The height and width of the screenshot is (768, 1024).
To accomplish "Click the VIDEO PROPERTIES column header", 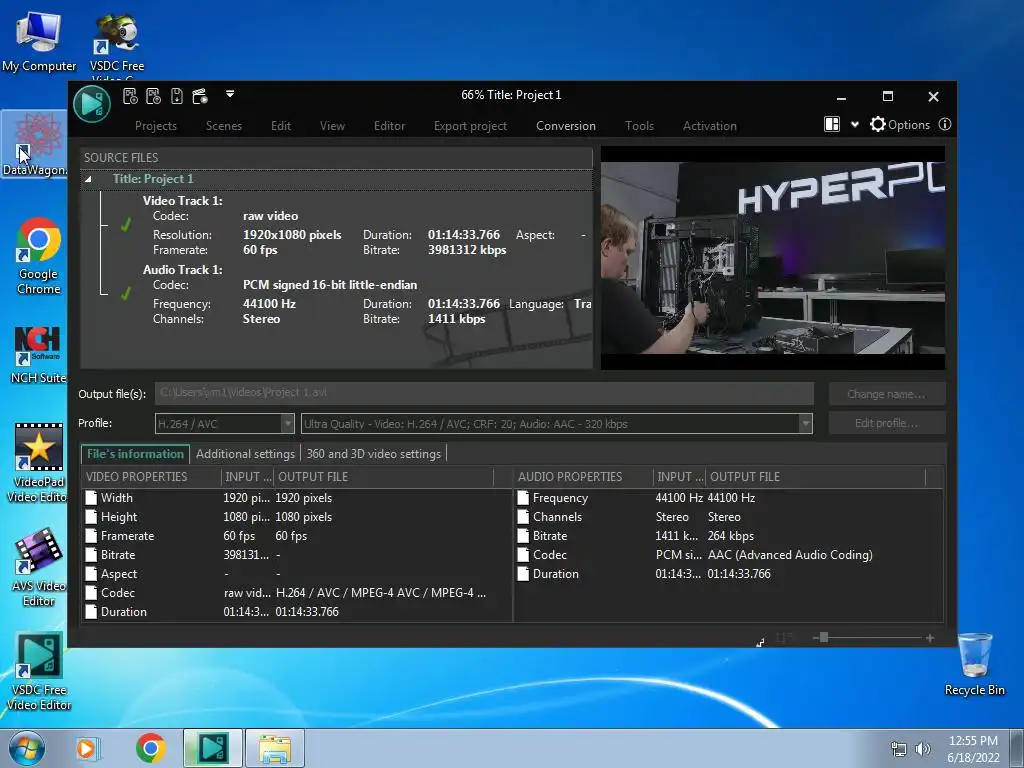I will pyautogui.click(x=152, y=477).
